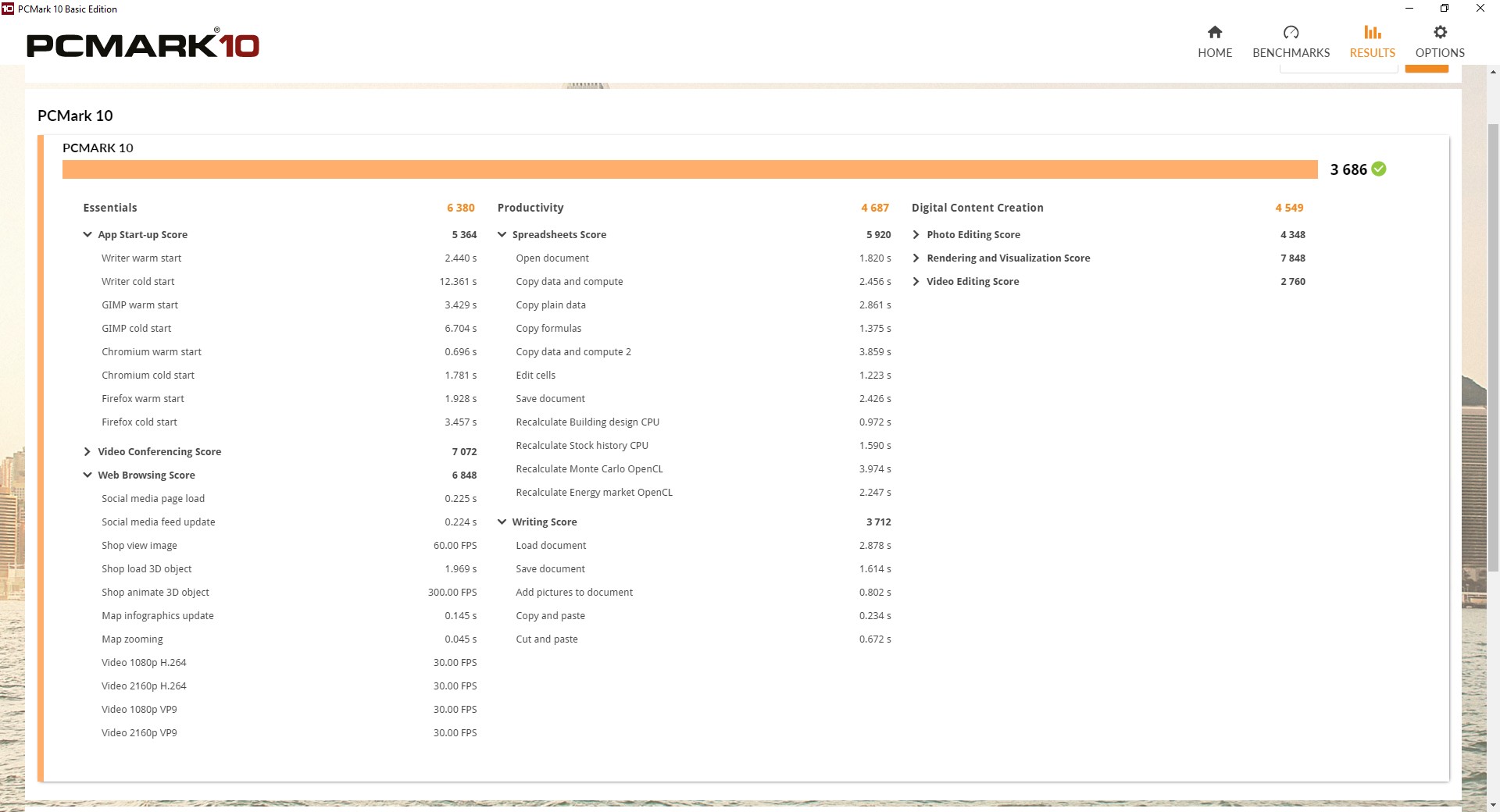This screenshot has width=1500, height=812.
Task: Click the Social media page load row
Action: coord(288,498)
